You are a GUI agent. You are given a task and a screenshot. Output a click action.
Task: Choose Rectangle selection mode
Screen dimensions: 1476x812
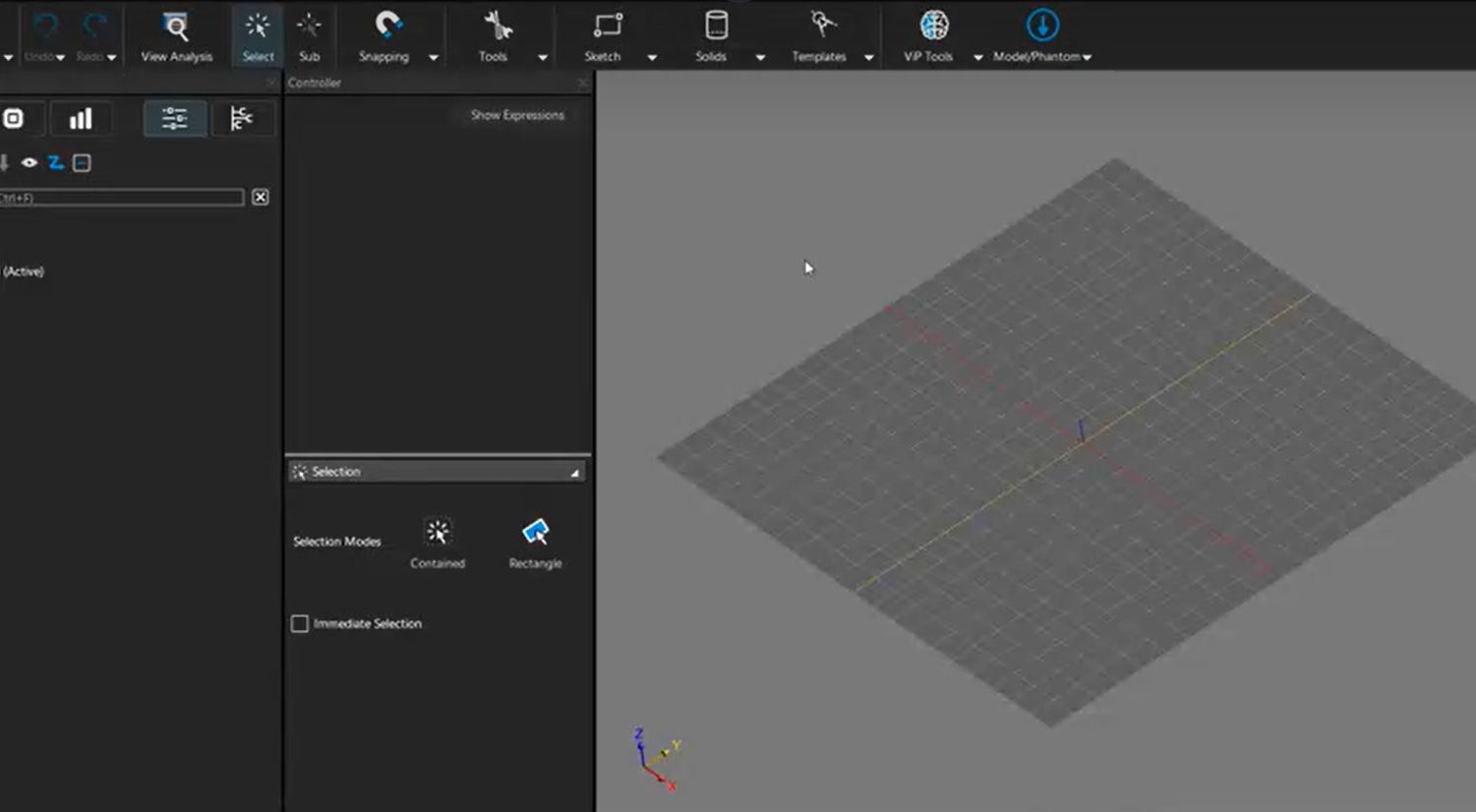[x=535, y=541]
